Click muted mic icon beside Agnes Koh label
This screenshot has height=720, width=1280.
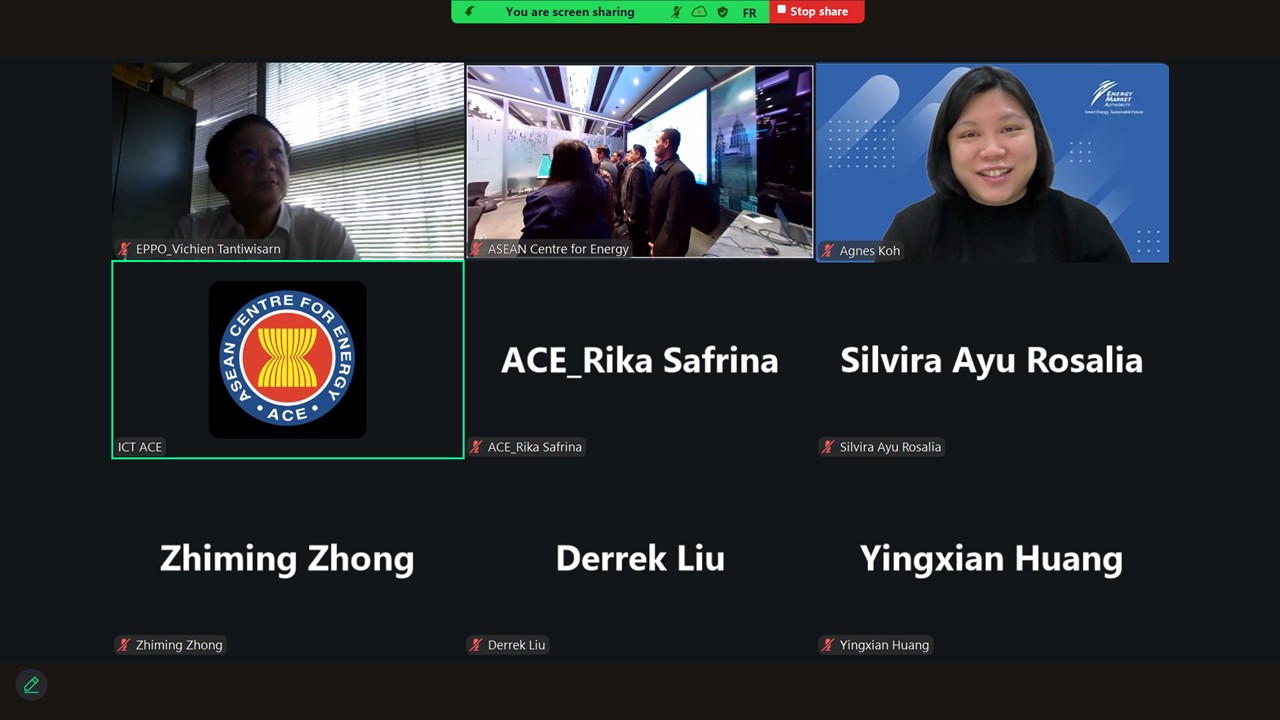click(x=827, y=251)
